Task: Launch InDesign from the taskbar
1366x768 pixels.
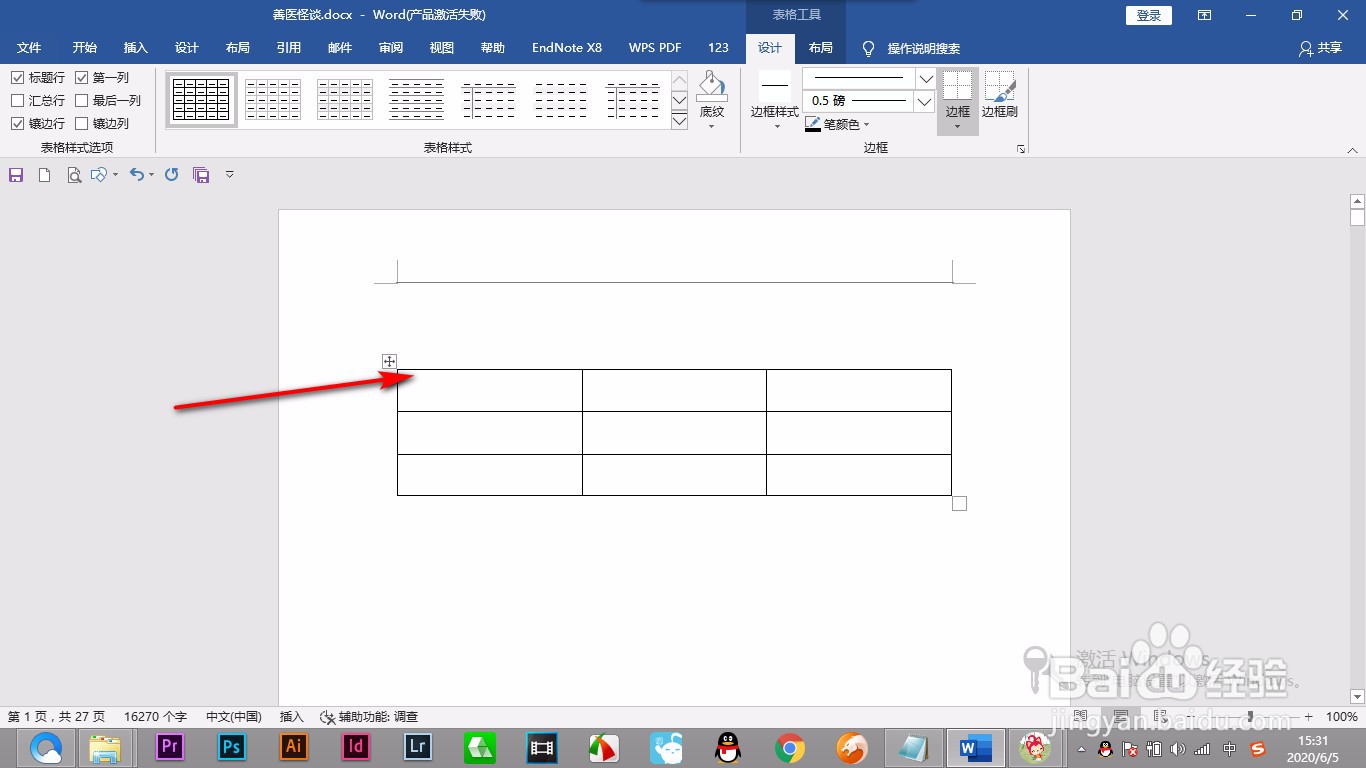Action: point(356,746)
